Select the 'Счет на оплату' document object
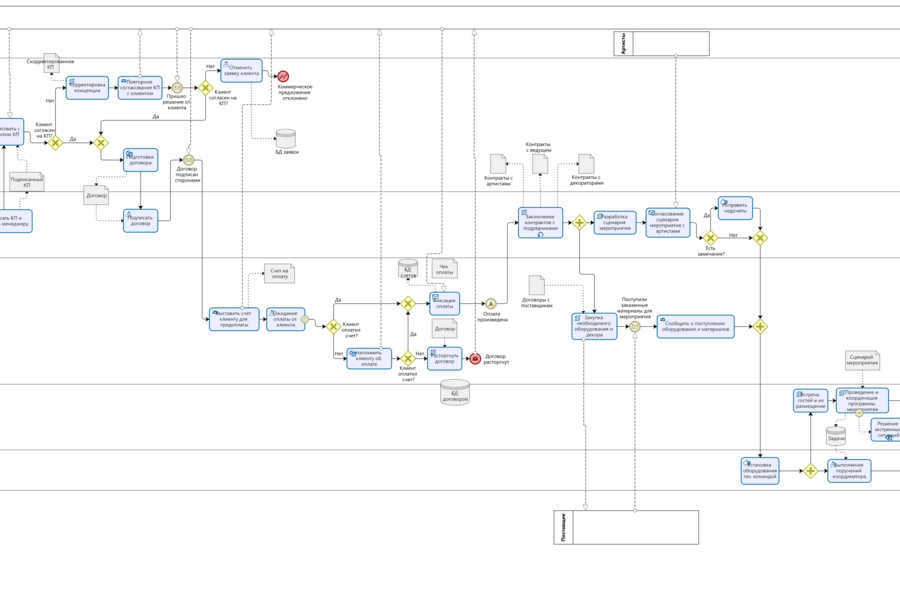 [280, 273]
